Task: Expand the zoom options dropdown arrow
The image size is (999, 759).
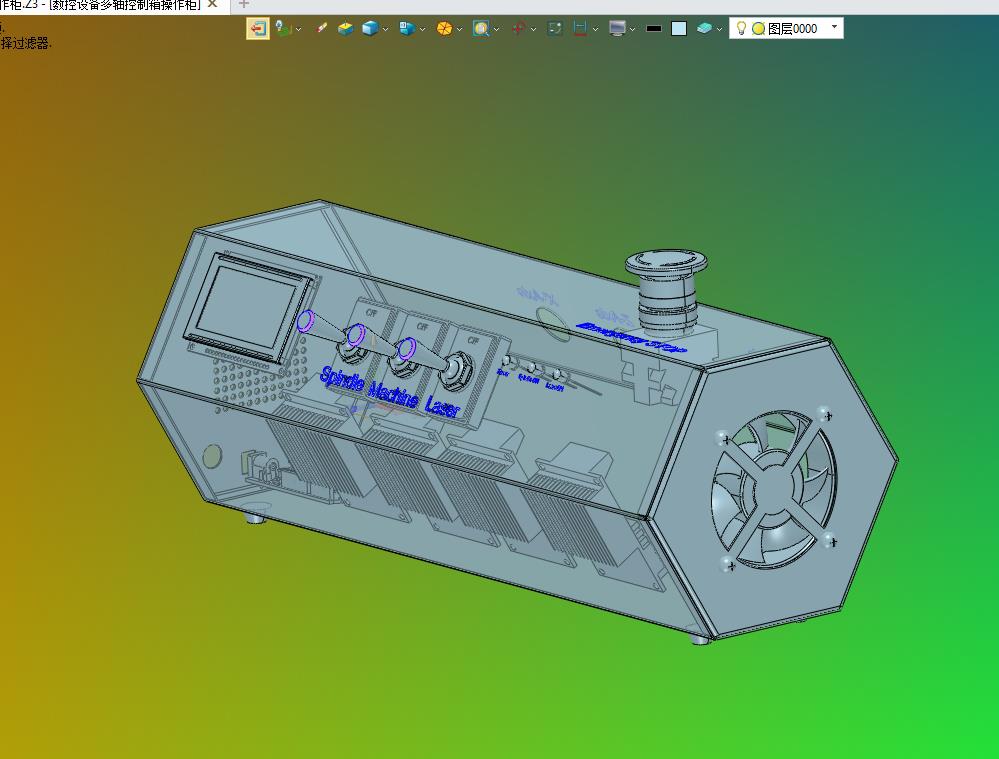Action: pos(496,29)
